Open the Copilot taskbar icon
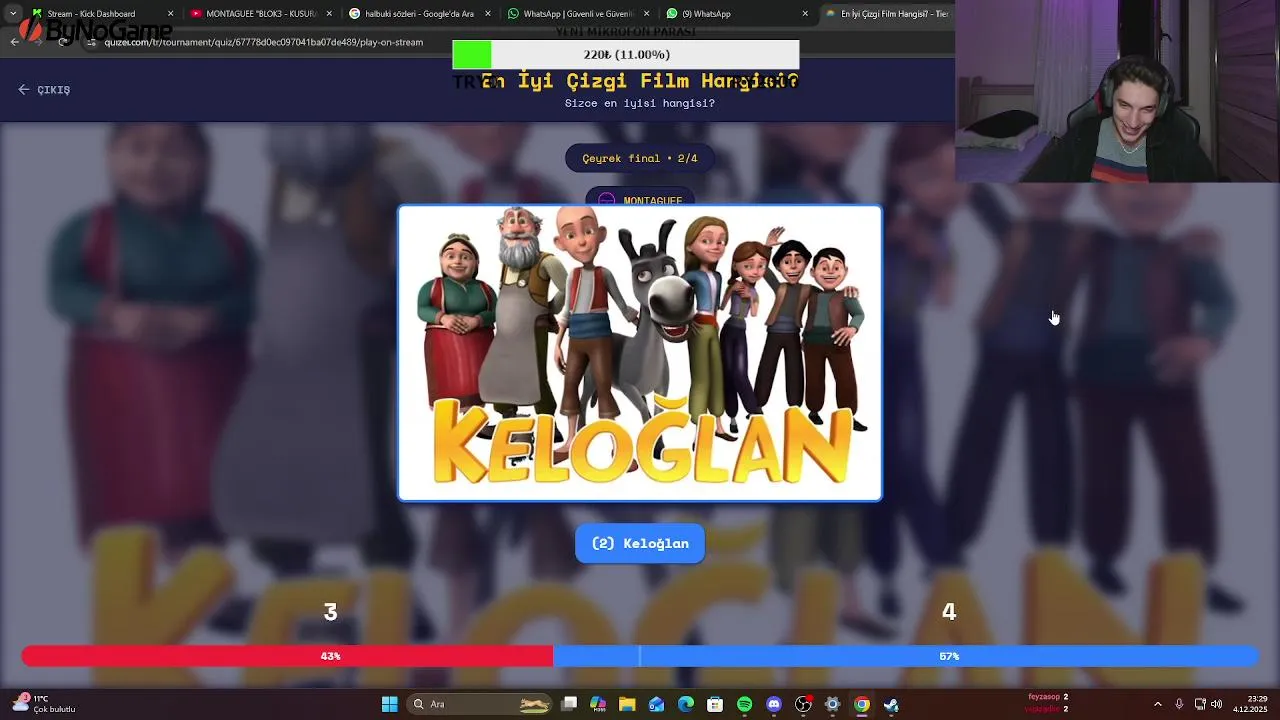The image size is (1280, 720). pyautogui.click(x=598, y=704)
